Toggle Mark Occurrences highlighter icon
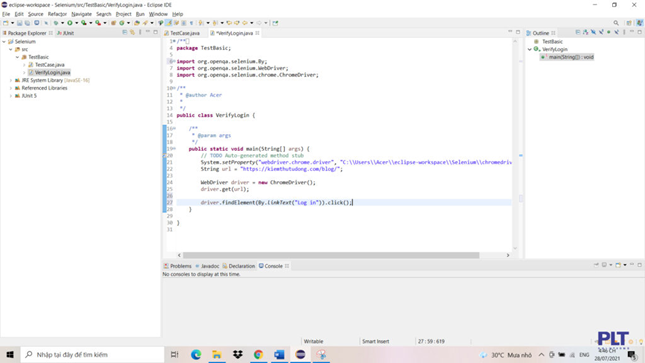 (168, 23)
